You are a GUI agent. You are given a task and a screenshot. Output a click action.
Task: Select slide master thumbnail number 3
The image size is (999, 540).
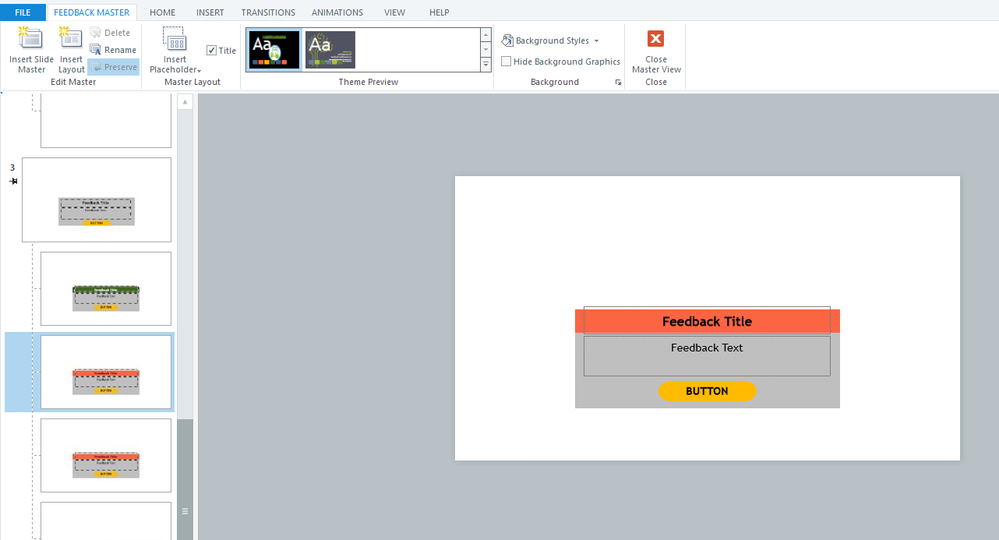(x=97, y=200)
